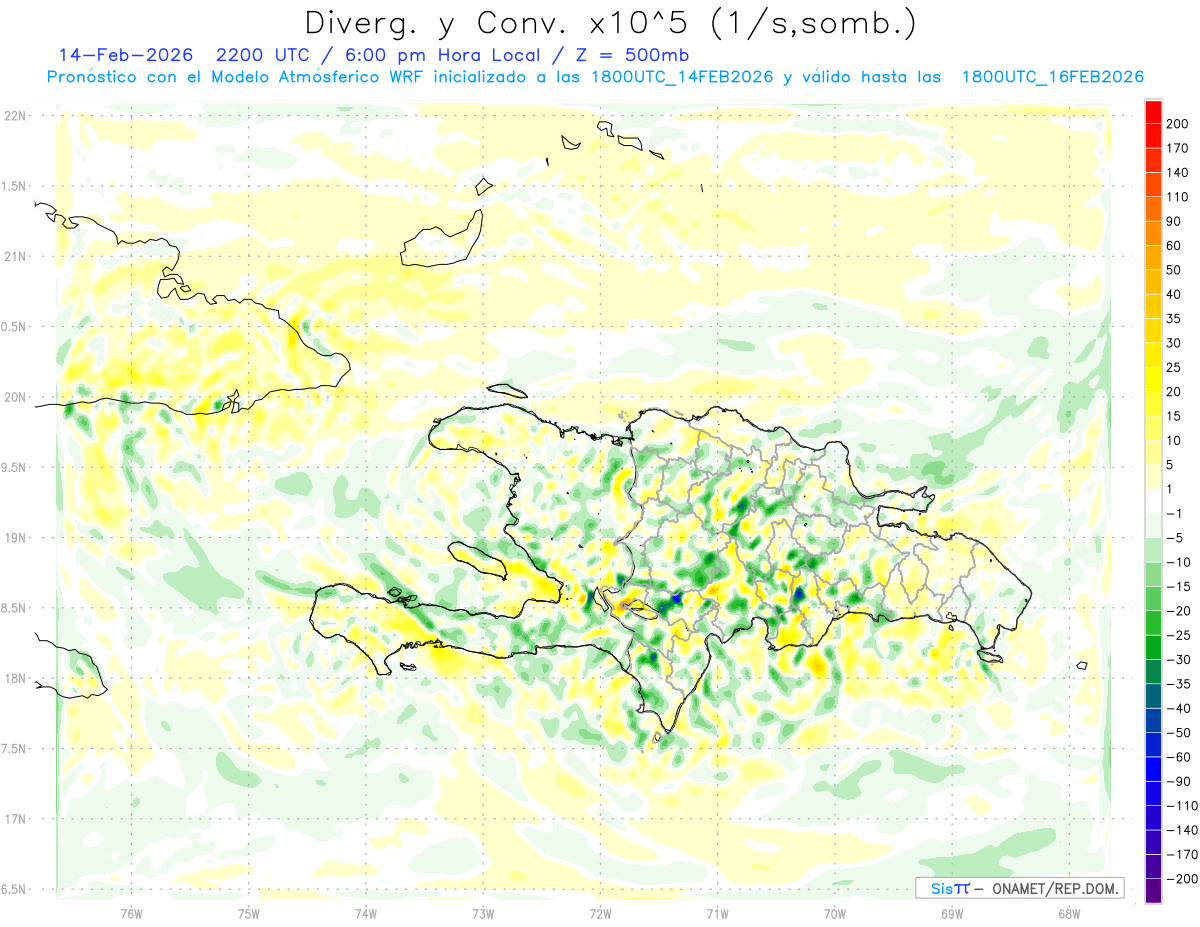Click the '-1' colorbar label

tap(1176, 513)
